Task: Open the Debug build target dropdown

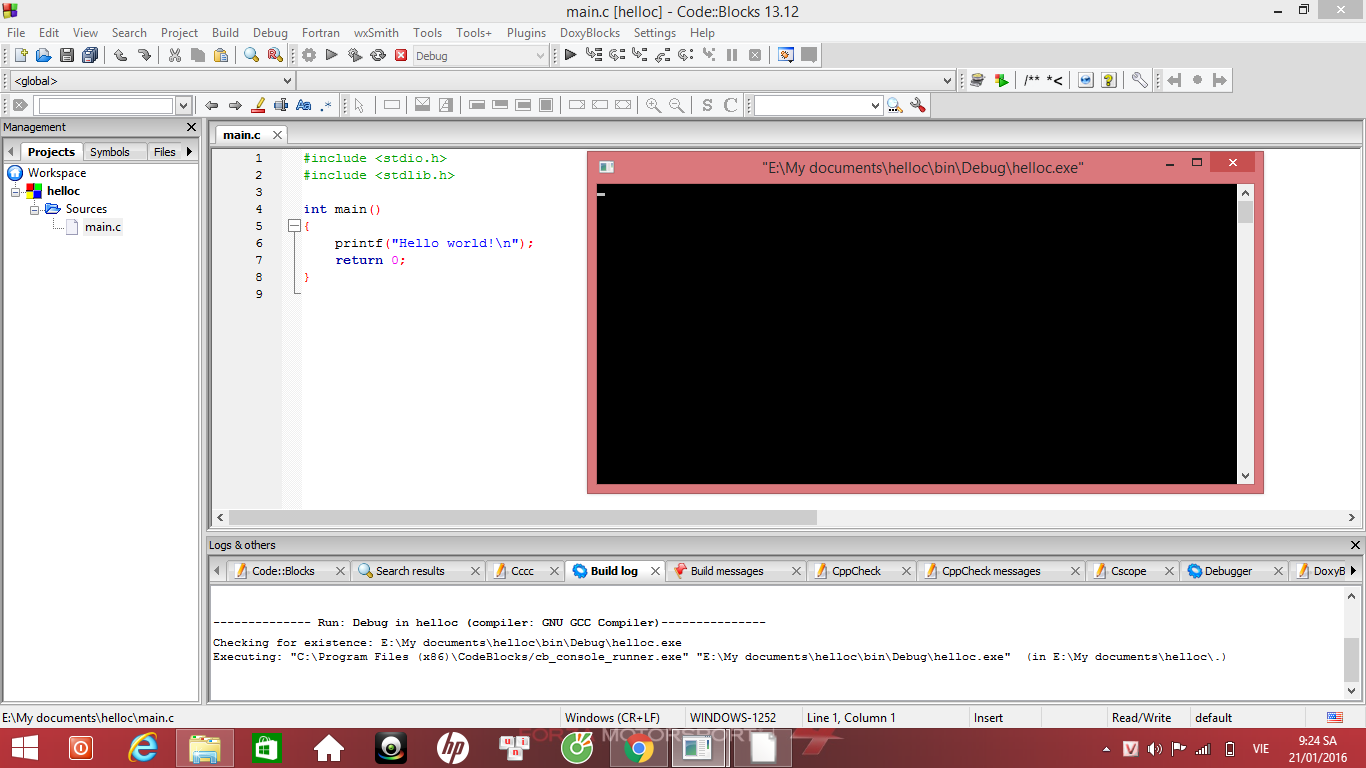Action: 481,56
